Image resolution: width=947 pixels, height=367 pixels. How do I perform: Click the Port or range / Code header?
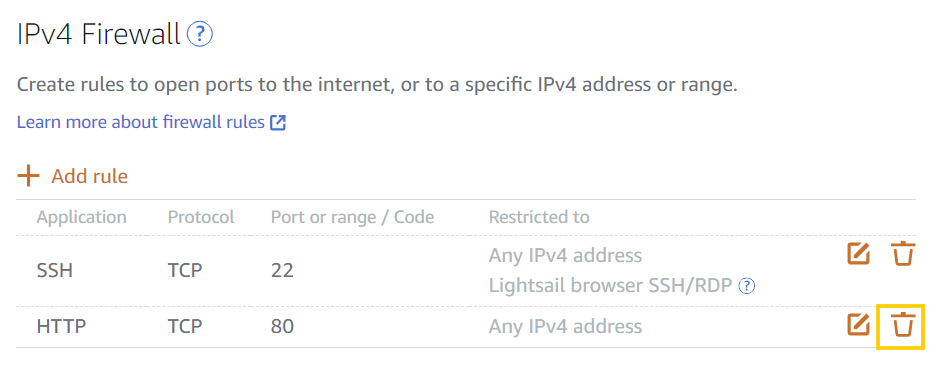tap(352, 217)
